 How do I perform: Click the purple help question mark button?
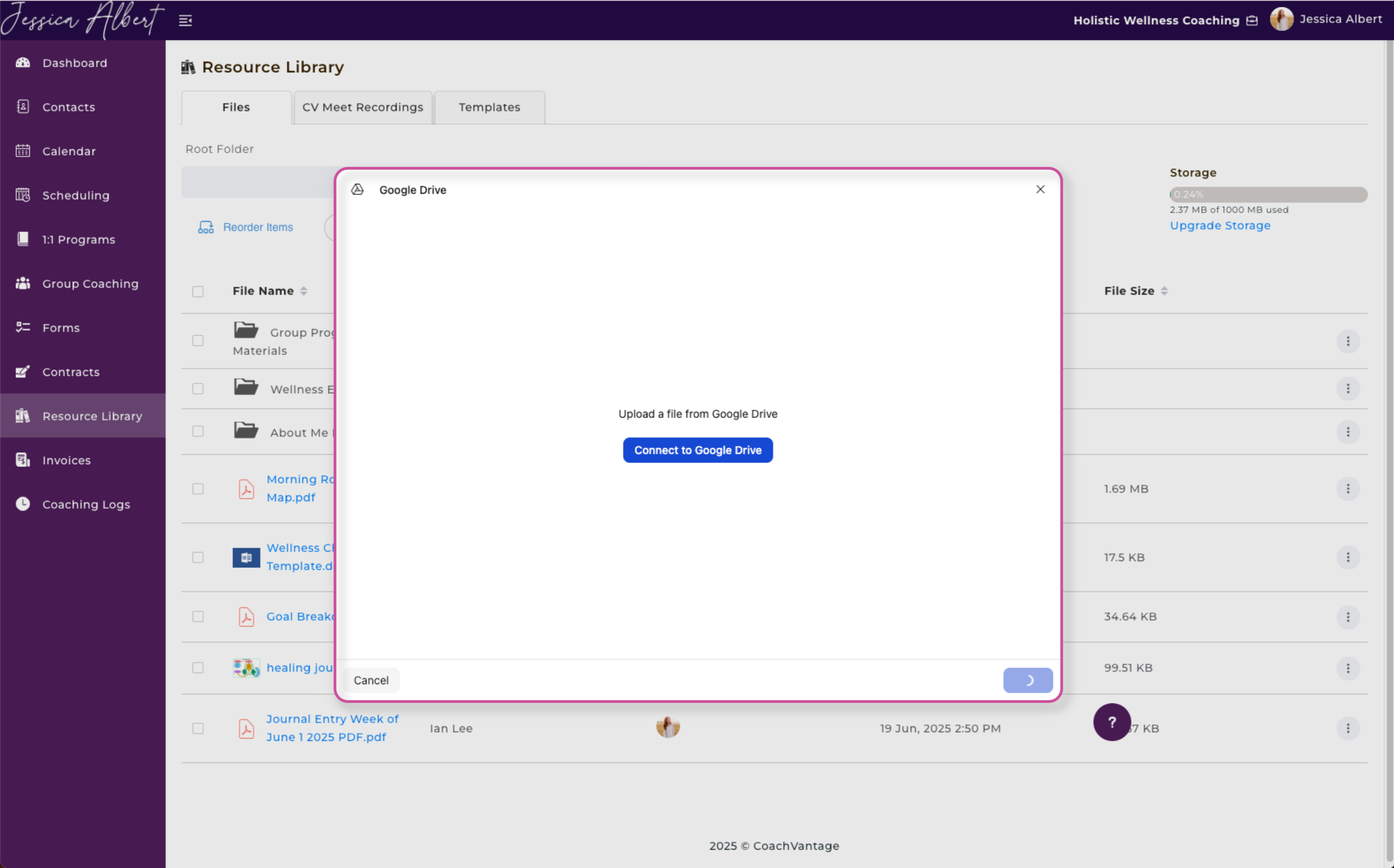(x=1112, y=722)
